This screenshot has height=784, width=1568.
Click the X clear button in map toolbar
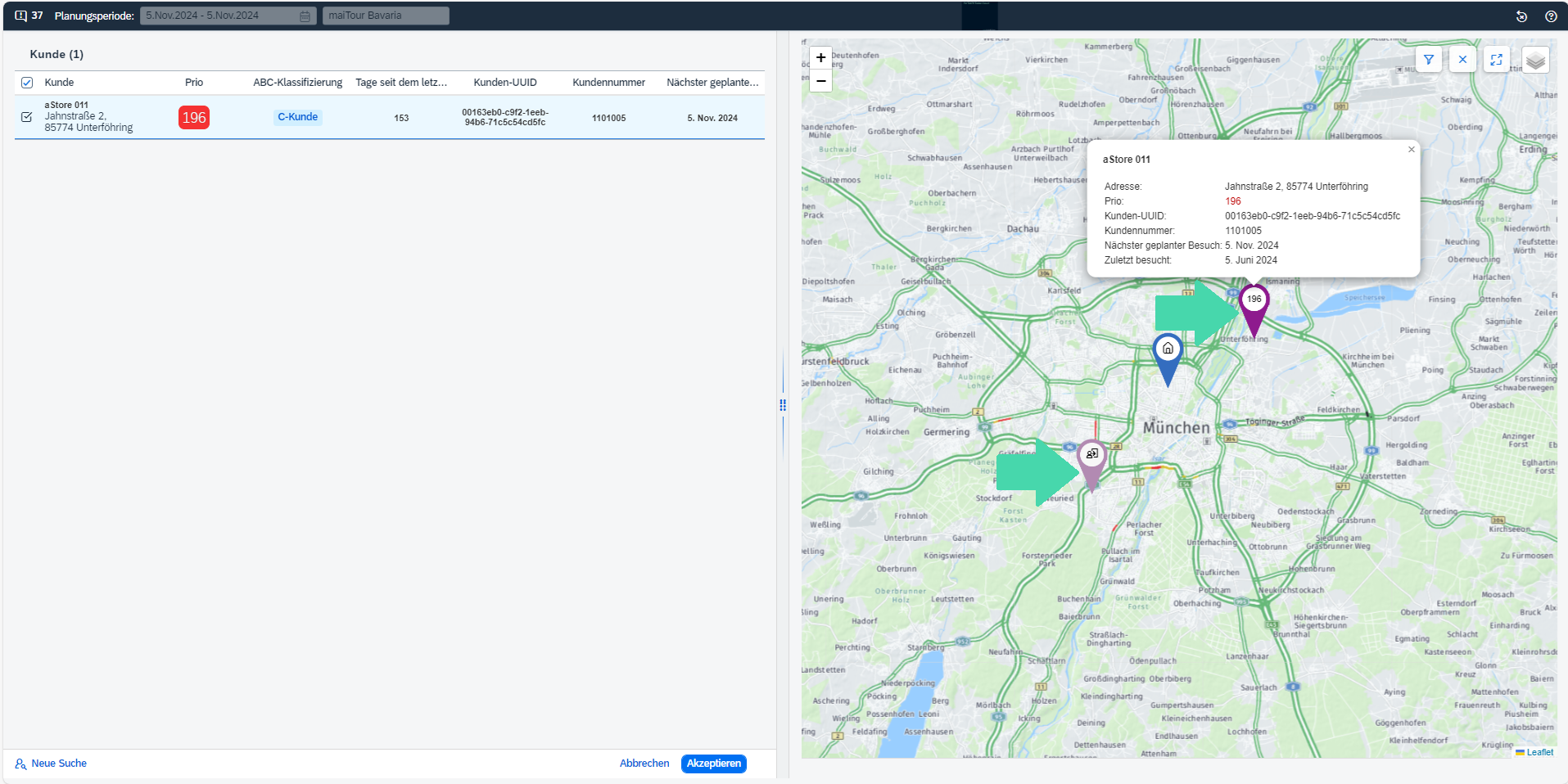1462,60
